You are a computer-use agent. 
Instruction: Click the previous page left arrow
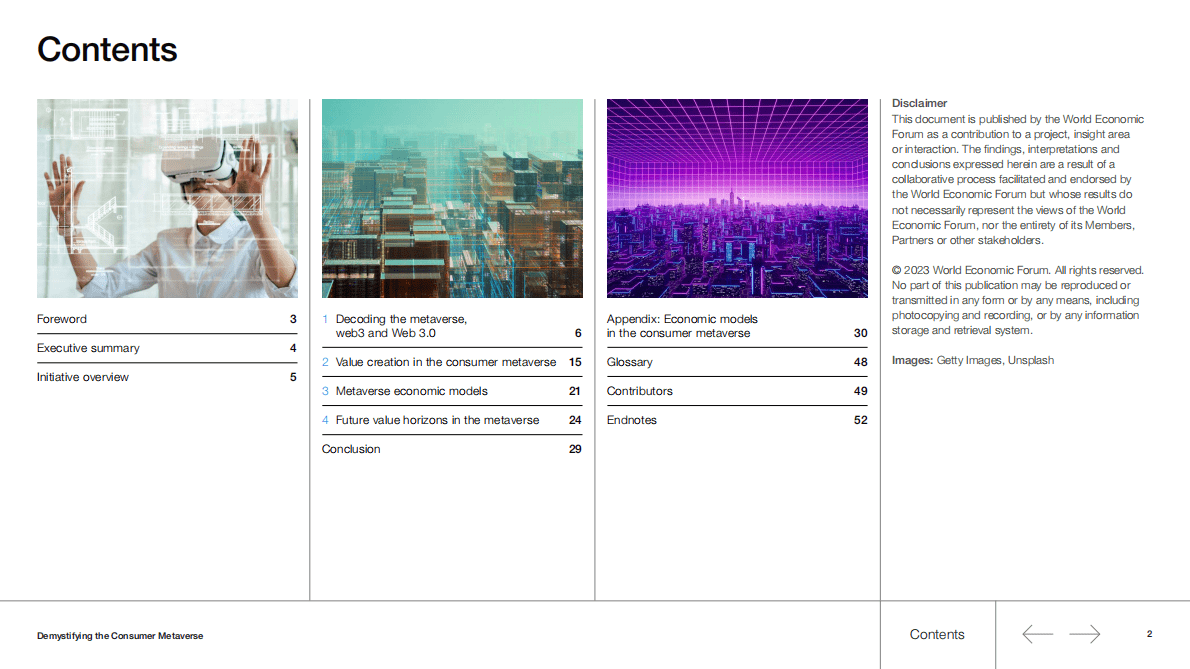coord(1037,634)
